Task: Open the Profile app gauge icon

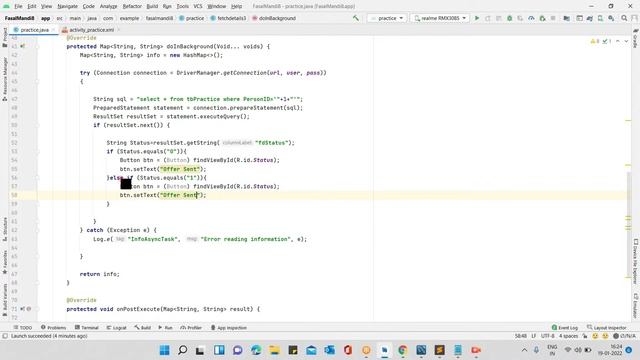Action: point(531,18)
